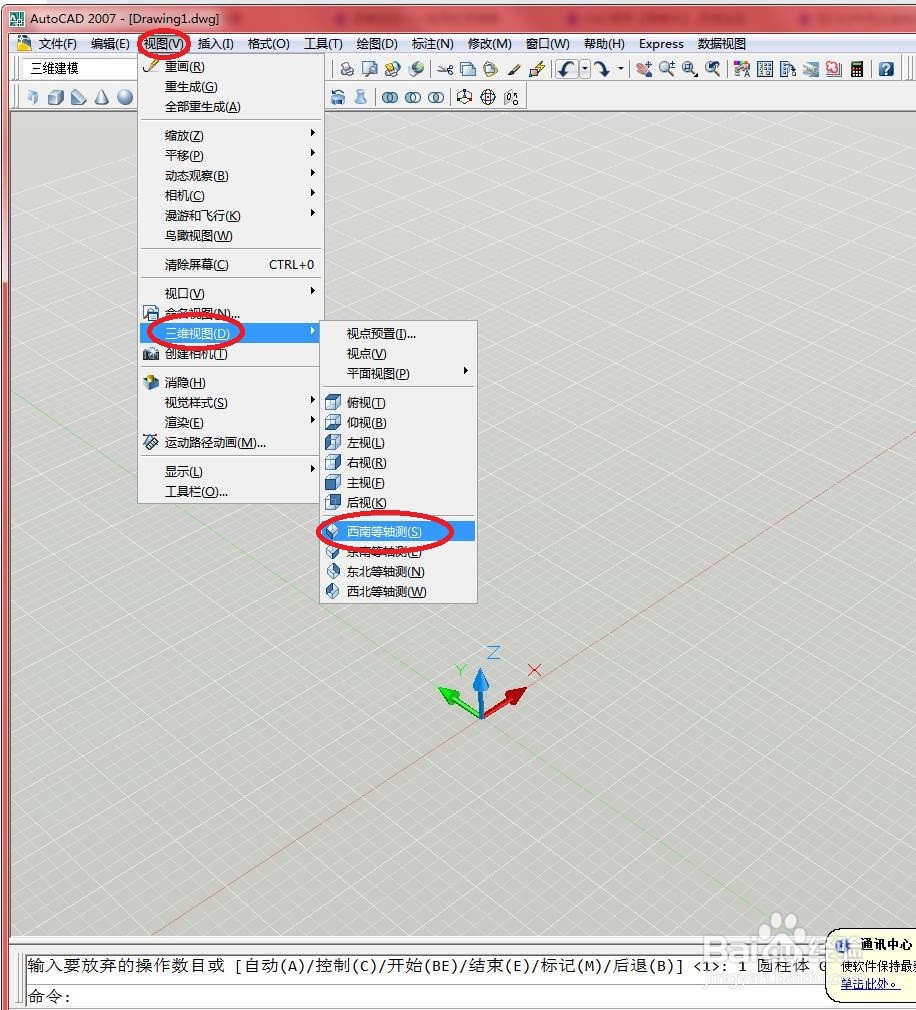Open the undo history dropdown arrow
The width and height of the screenshot is (916, 1010).
[585, 69]
